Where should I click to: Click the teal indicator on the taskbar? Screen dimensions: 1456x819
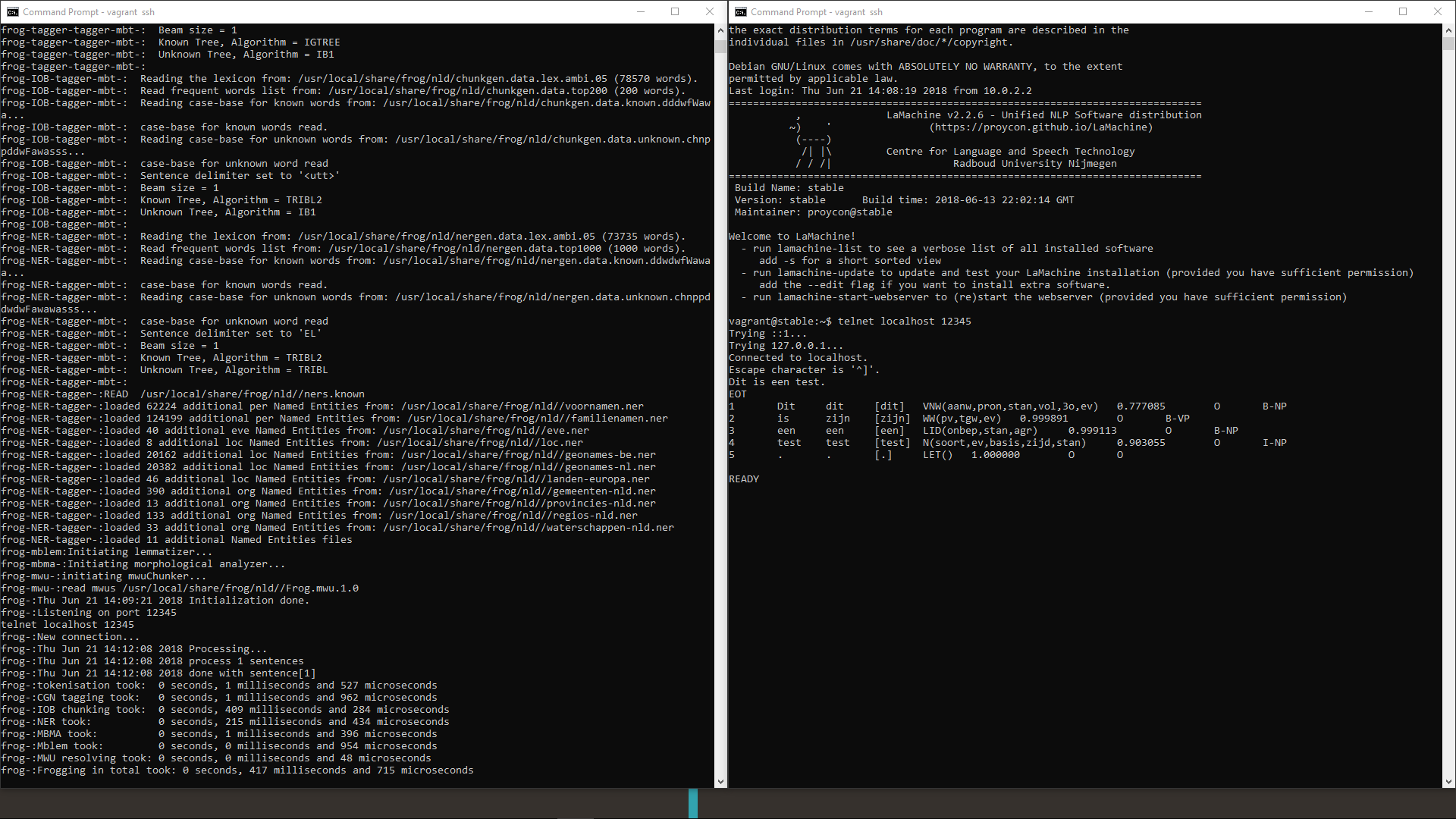692,804
